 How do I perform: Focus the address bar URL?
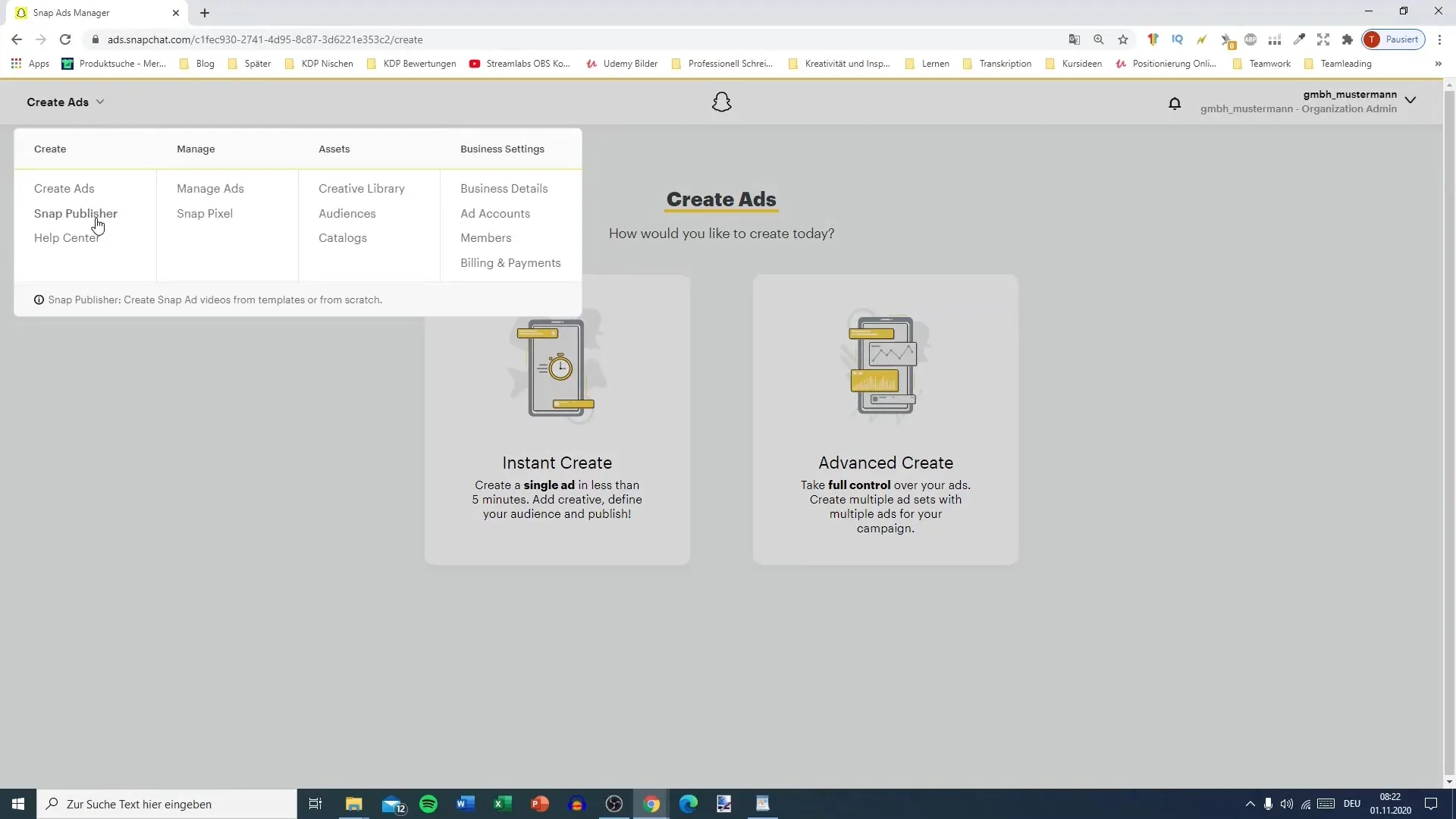pyautogui.click(x=265, y=39)
